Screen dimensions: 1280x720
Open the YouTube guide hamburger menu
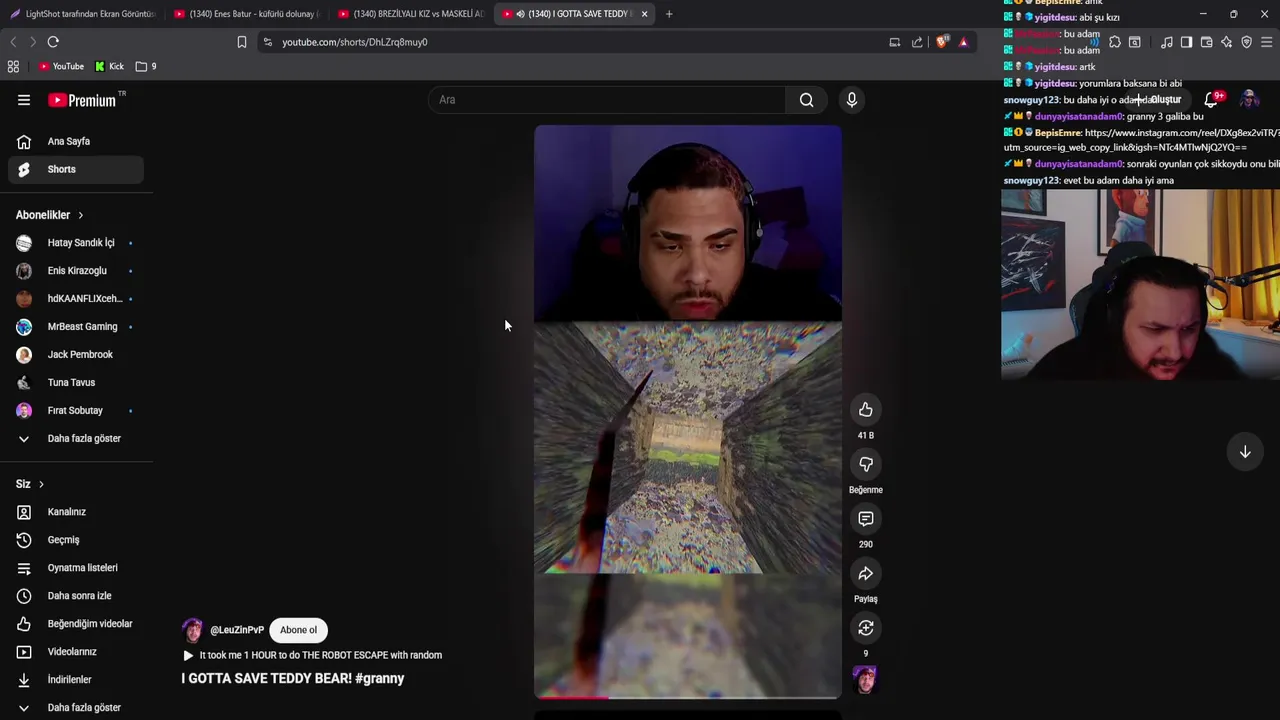pos(24,100)
